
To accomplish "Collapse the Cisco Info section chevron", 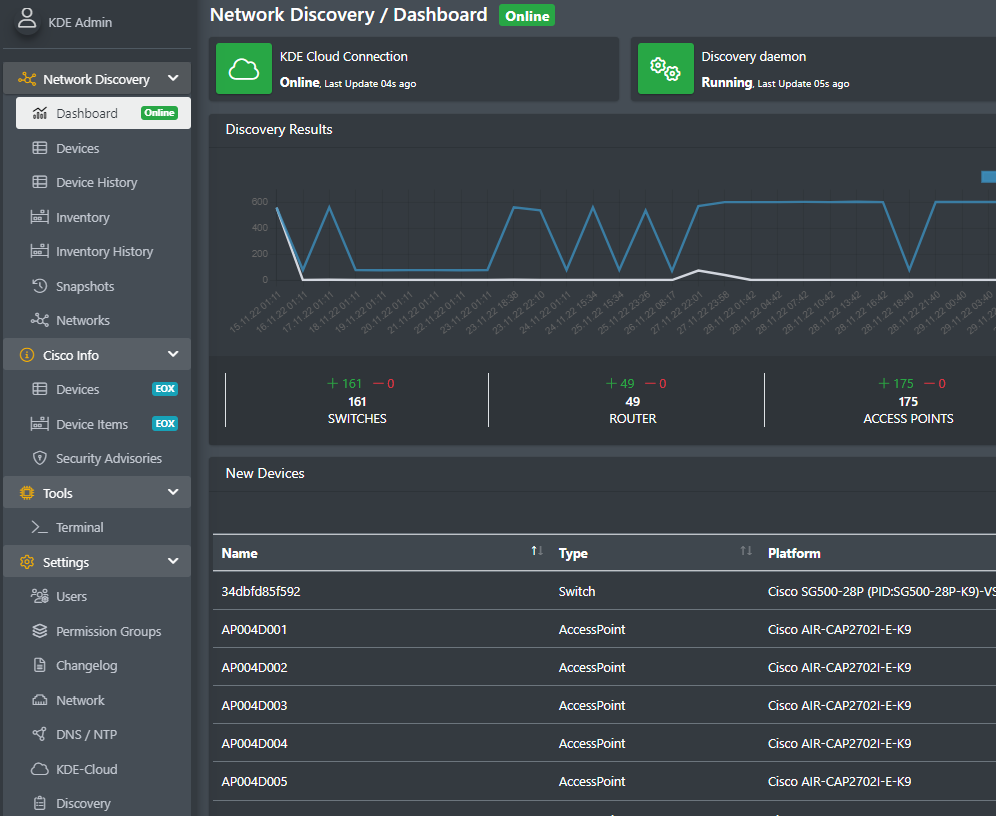I will tap(173, 354).
